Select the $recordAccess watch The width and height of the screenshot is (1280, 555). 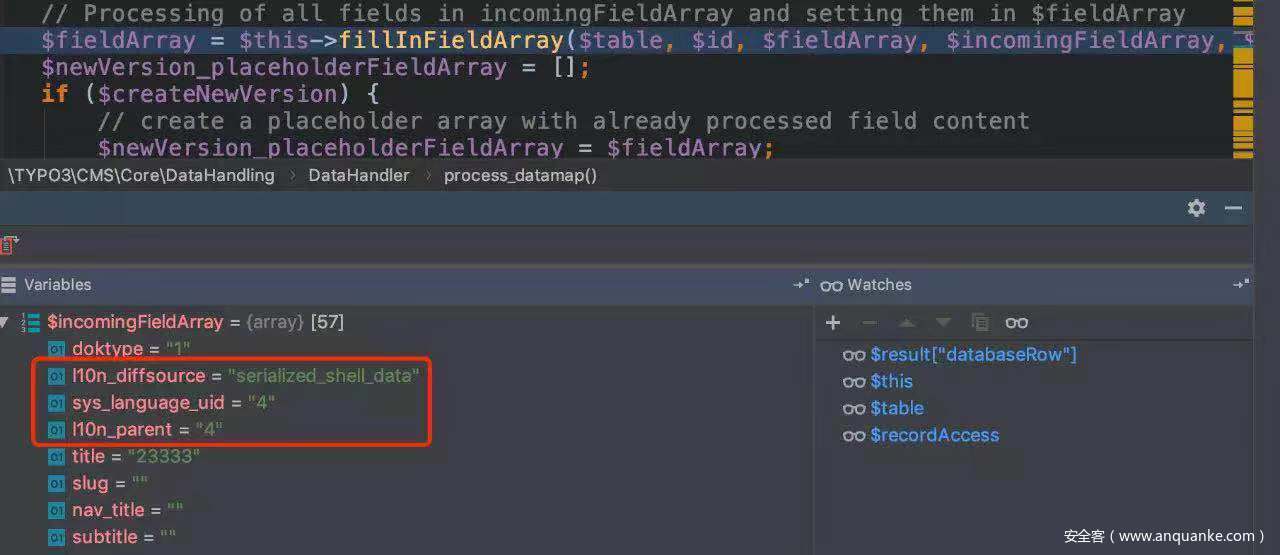(934, 435)
